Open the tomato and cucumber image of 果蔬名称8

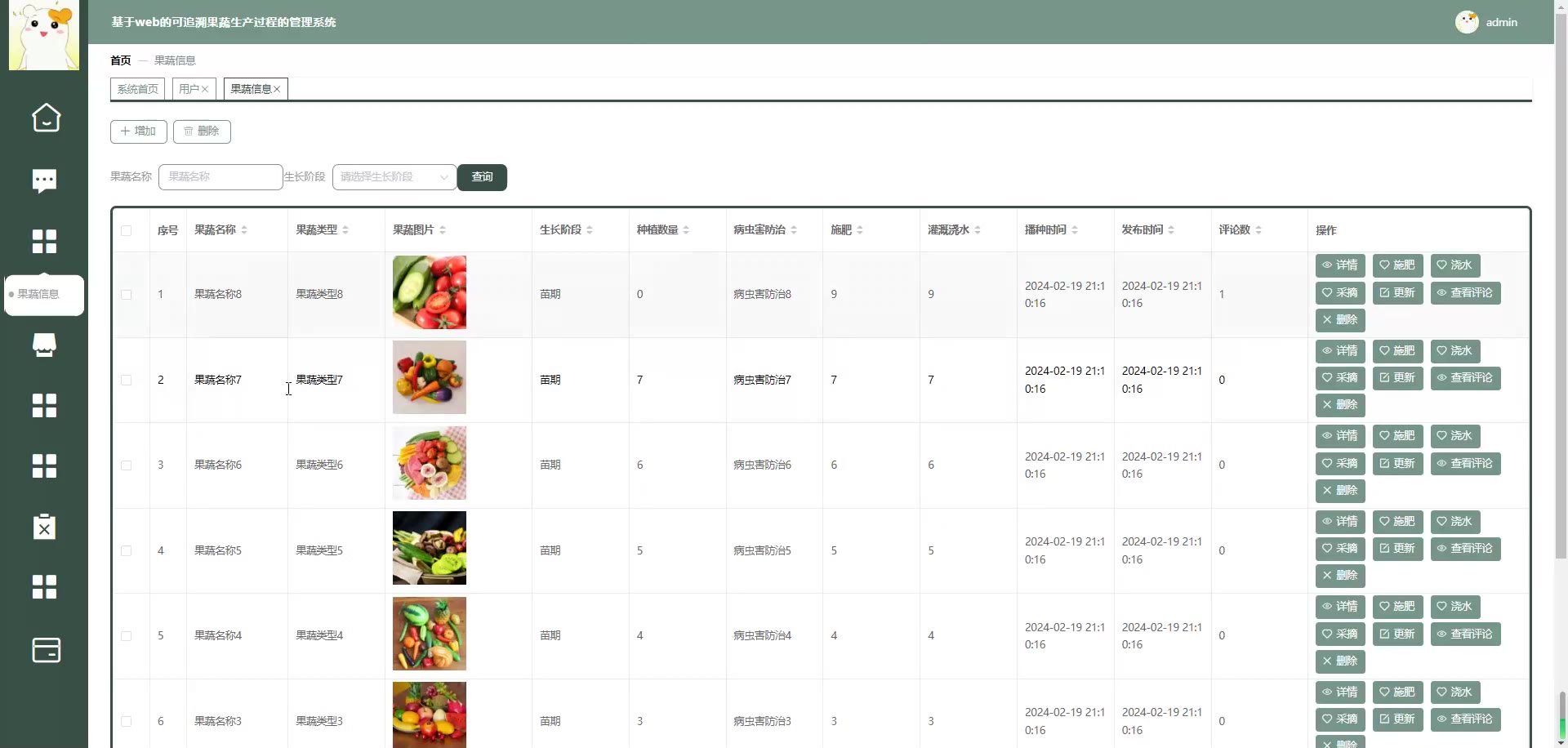click(430, 292)
